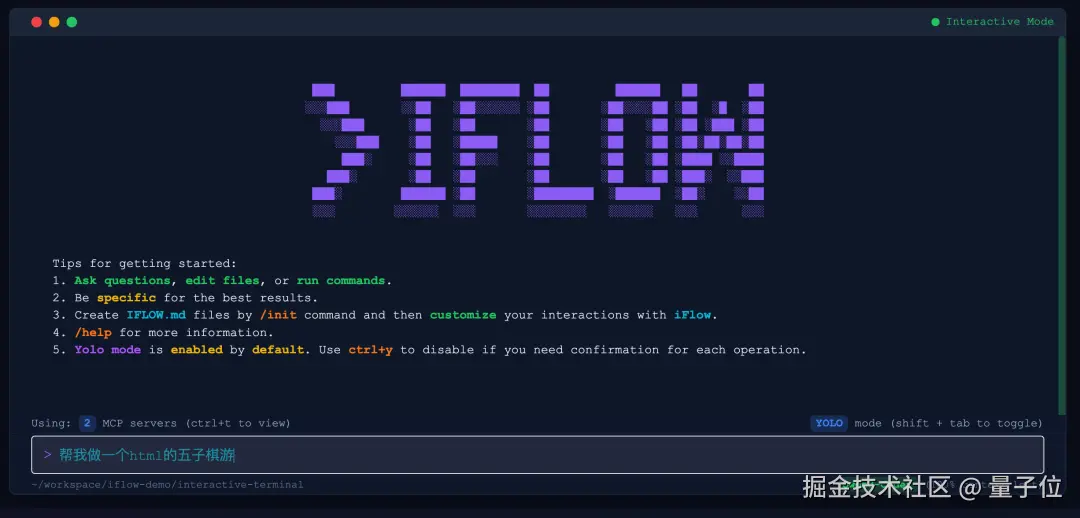Click the prompt input field with Chinese text
1080x518 pixels.
tap(537, 455)
